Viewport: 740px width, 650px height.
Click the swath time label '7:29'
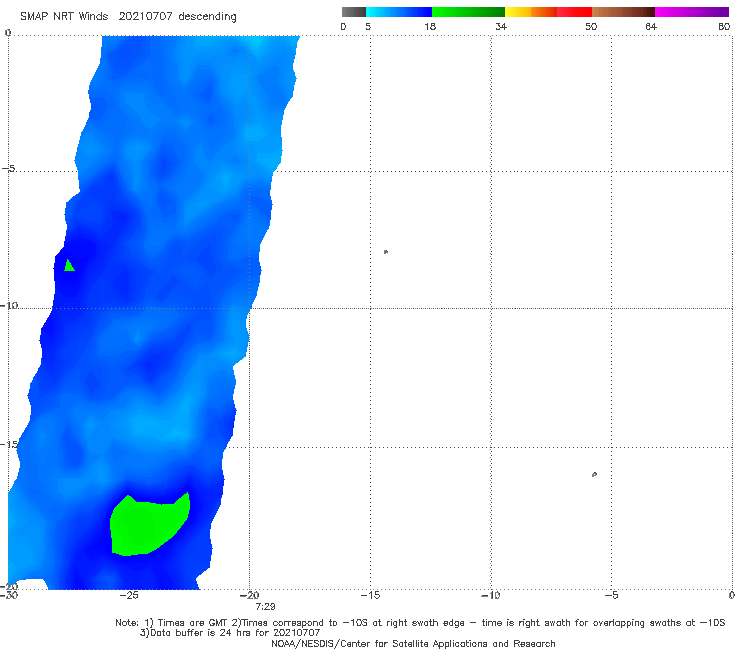[x=265, y=607]
